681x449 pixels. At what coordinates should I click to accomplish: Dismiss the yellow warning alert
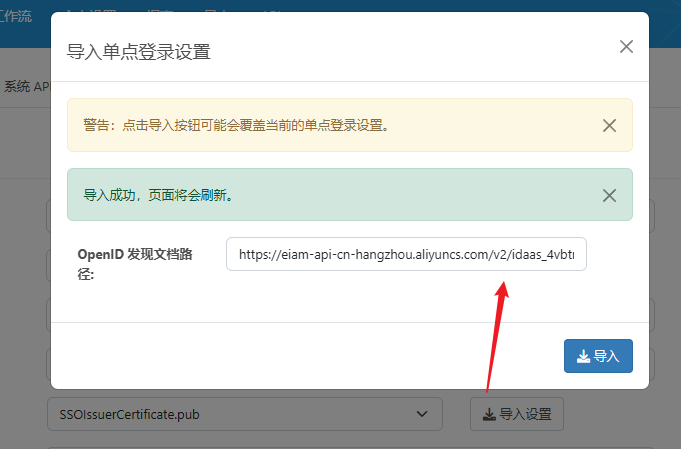(609, 125)
